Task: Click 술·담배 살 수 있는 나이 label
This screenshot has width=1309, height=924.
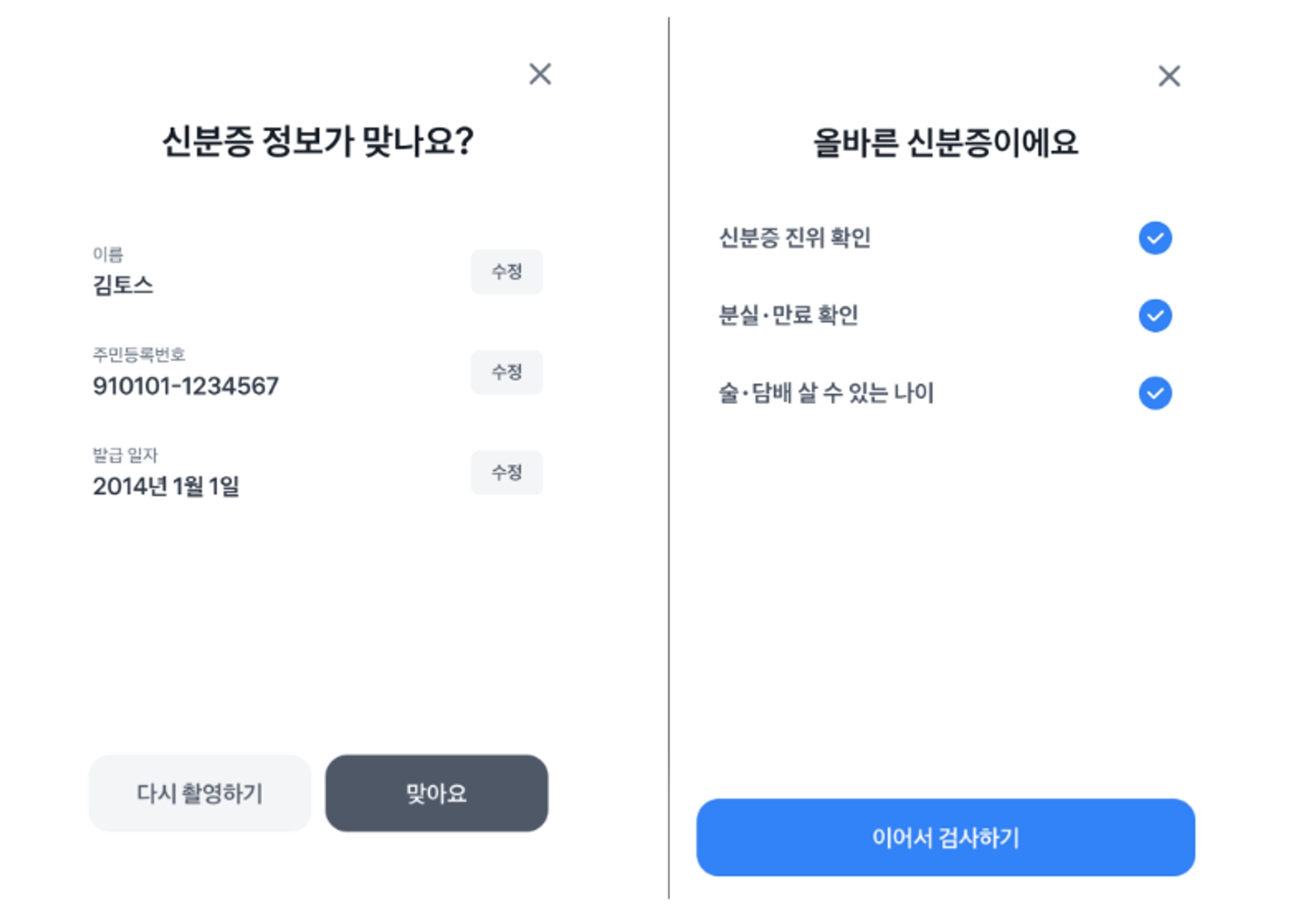Action: pyautogui.click(x=826, y=393)
